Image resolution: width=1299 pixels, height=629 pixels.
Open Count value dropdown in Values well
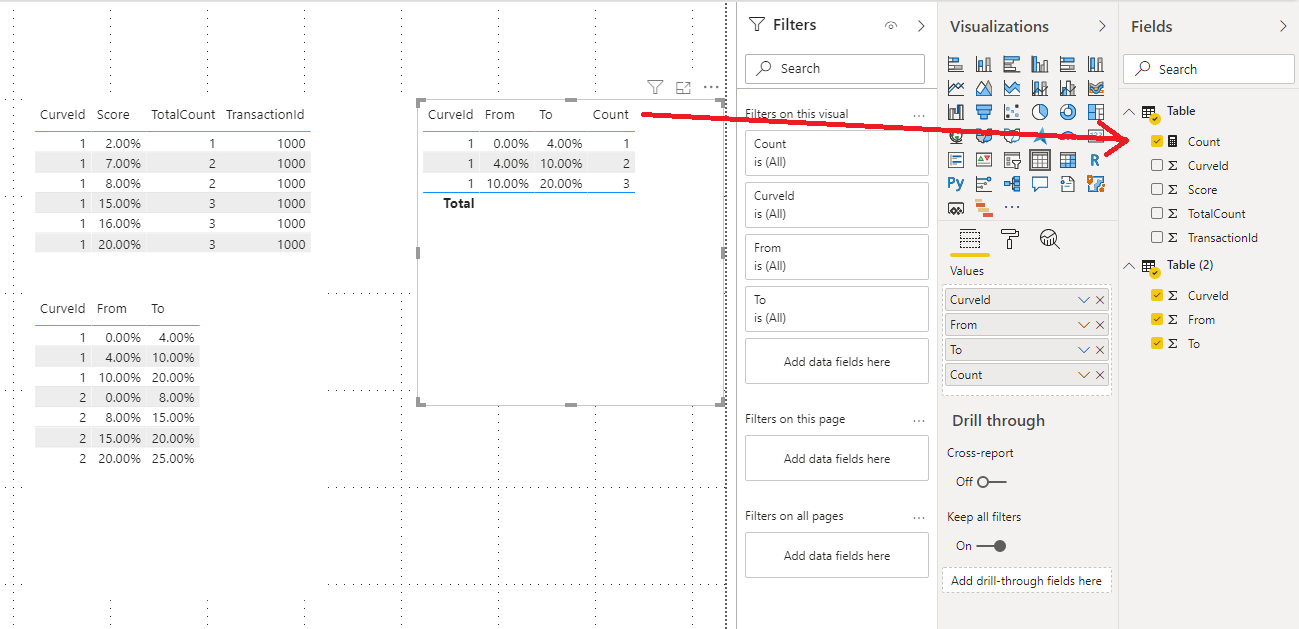pyautogui.click(x=1084, y=375)
